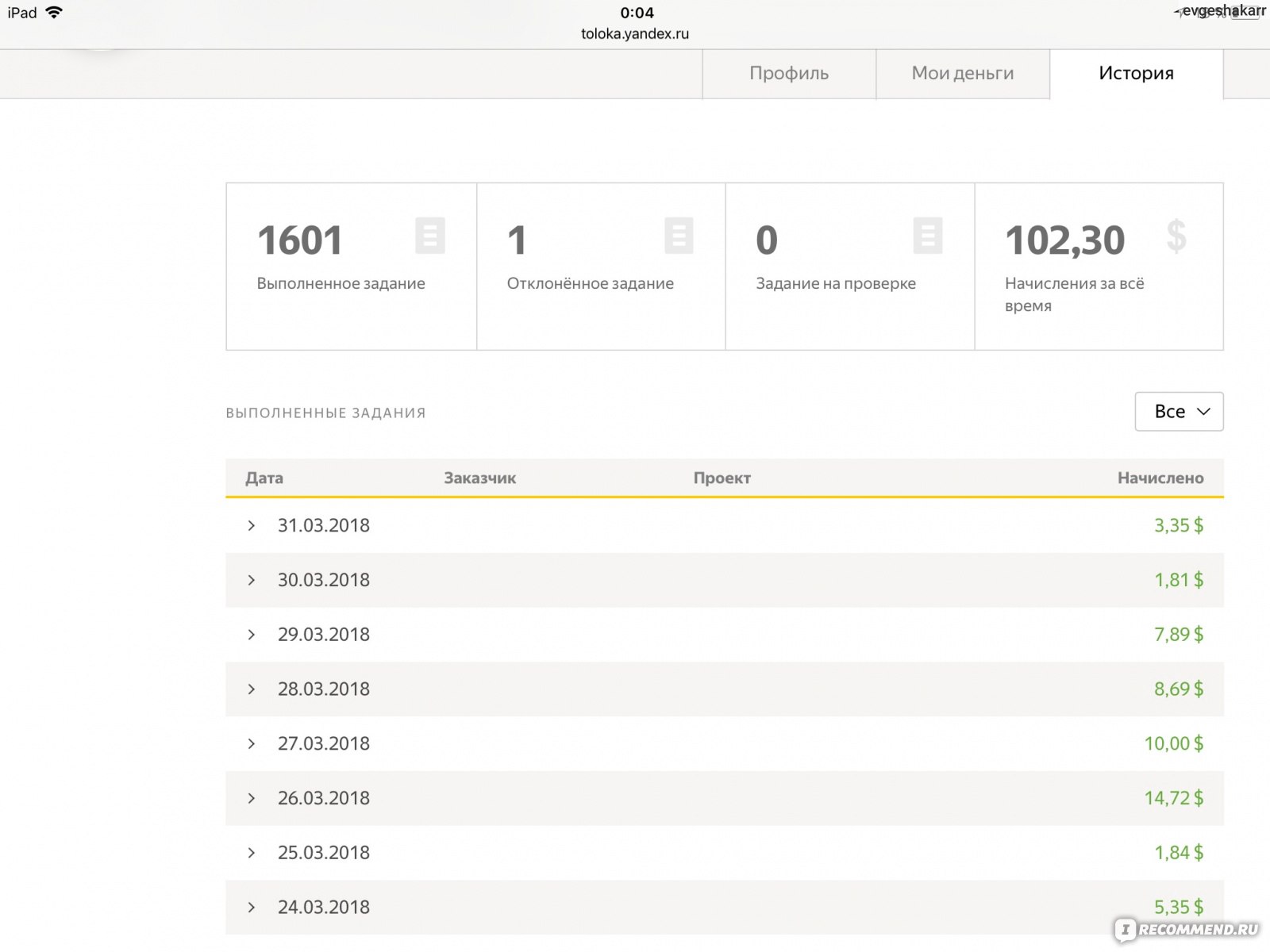Image resolution: width=1270 pixels, height=952 pixels.
Task: Click the ВЫПОЛНЕННЫЕ ЗАДАНИЯ heading
Action: (325, 413)
